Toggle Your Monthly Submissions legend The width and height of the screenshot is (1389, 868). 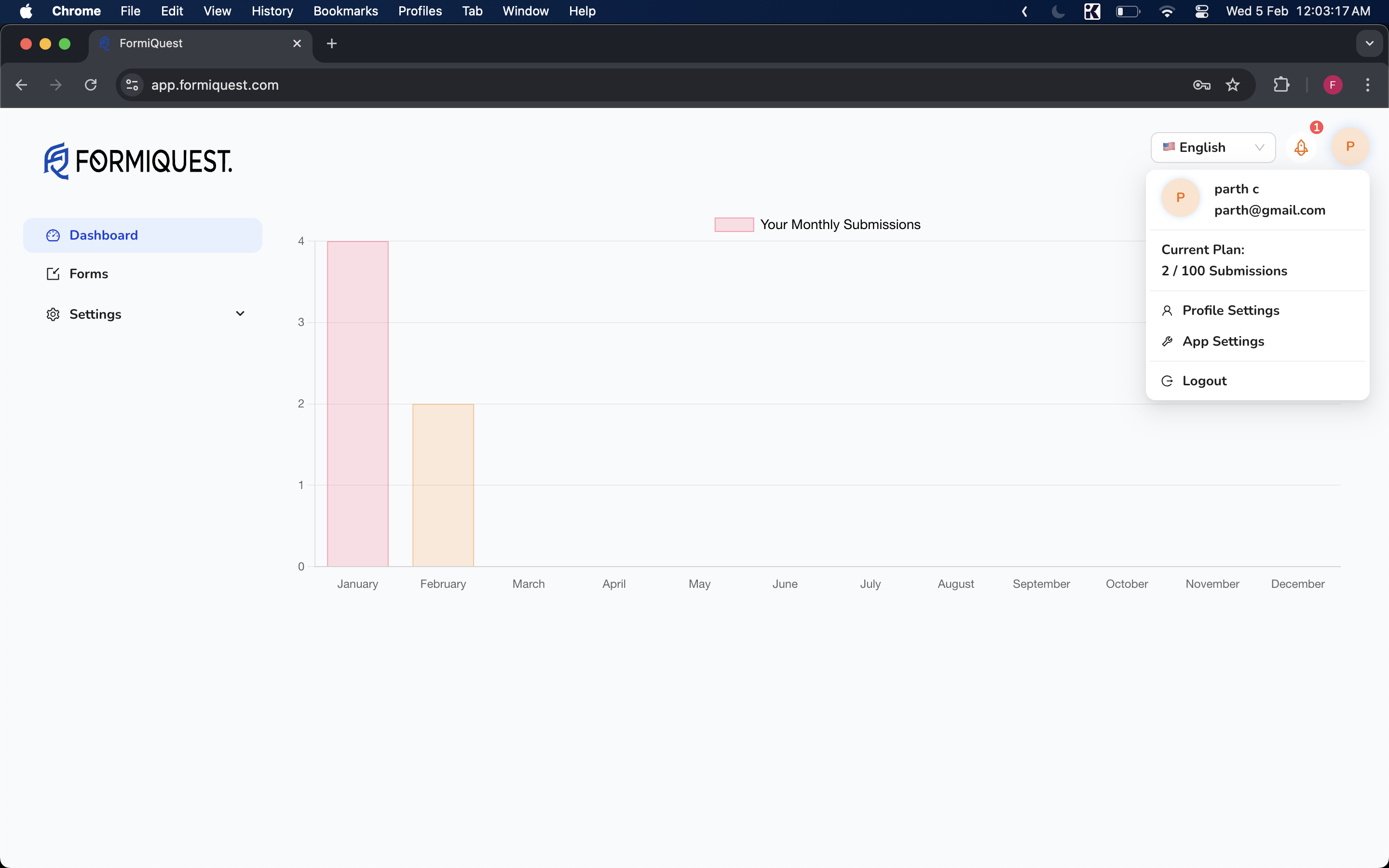tap(817, 224)
